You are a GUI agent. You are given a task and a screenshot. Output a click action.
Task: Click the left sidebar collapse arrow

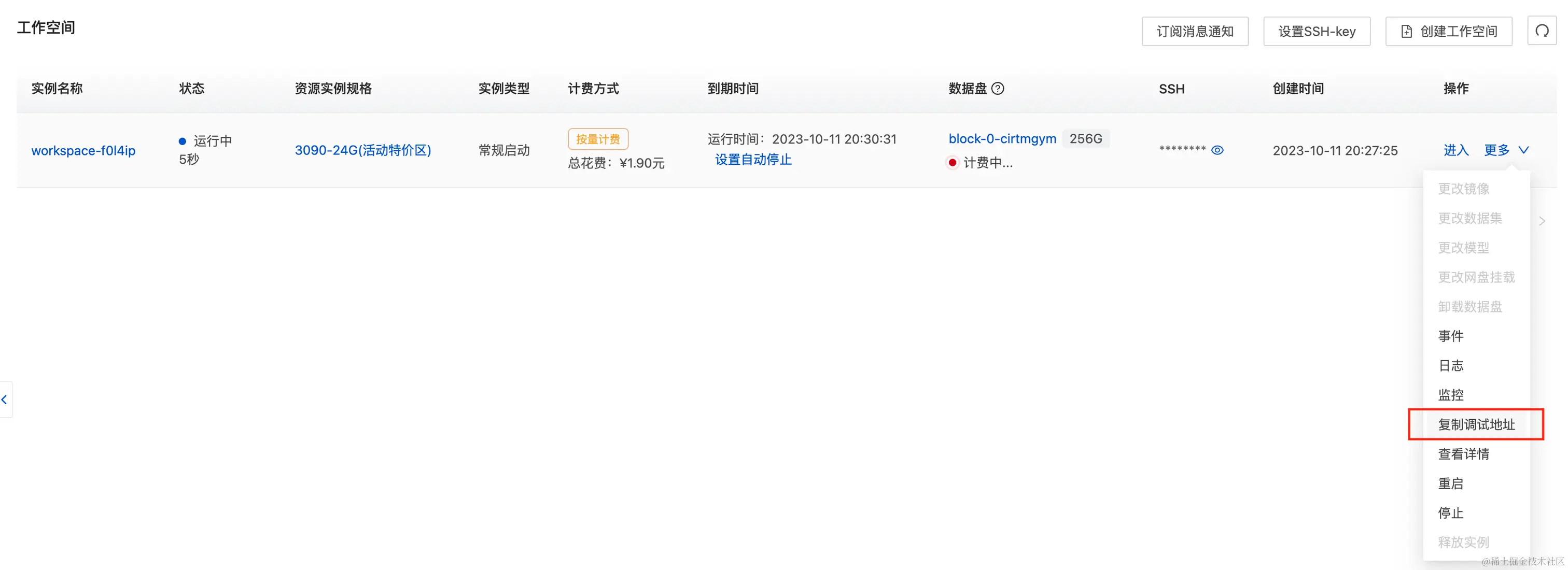(5, 400)
